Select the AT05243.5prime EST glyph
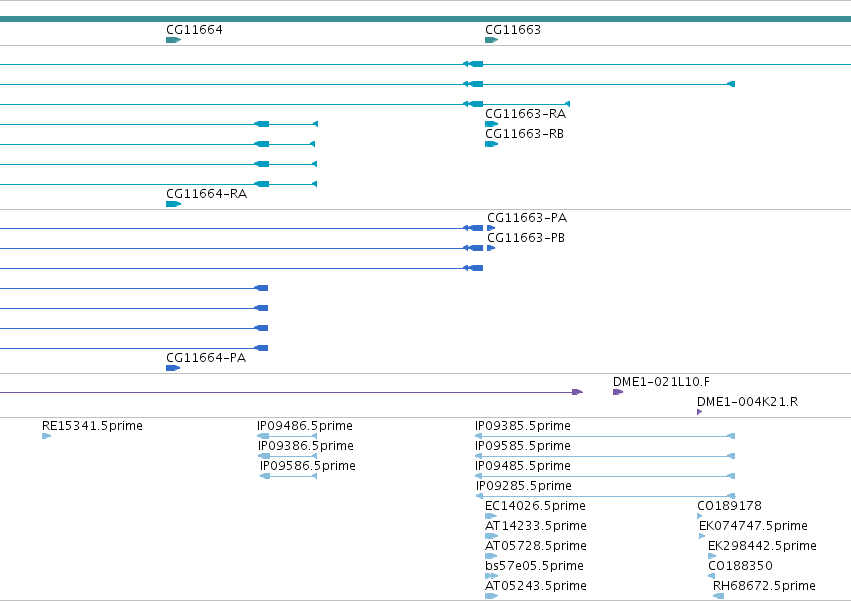 point(491,596)
